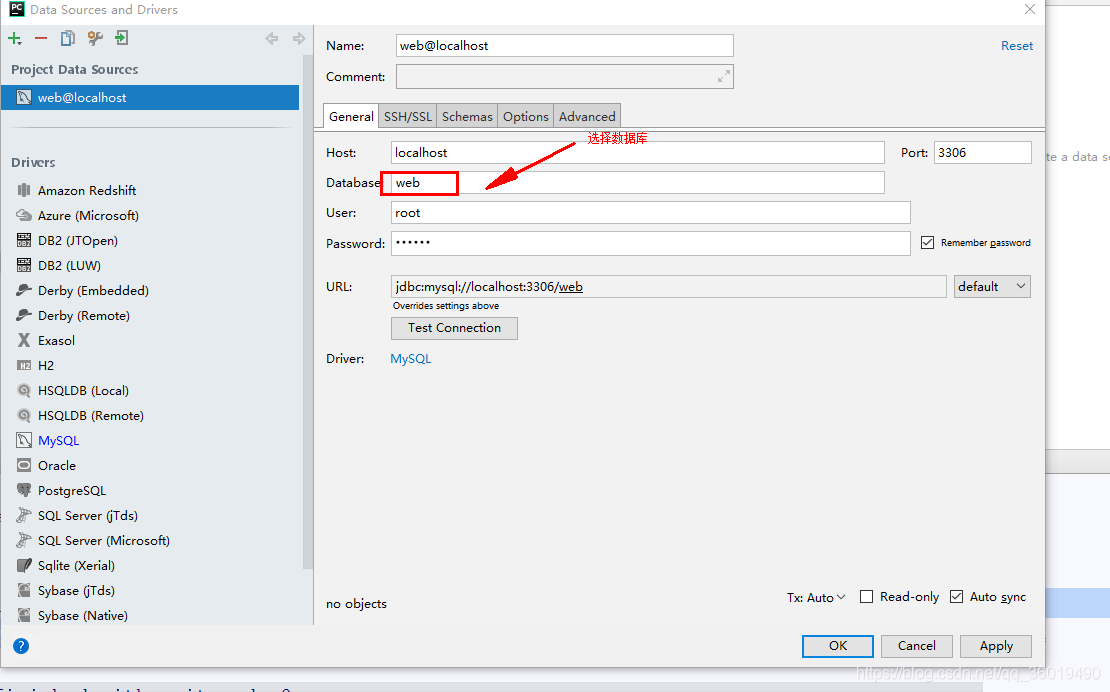
Task: Click the Reset link
Action: pyautogui.click(x=1017, y=45)
